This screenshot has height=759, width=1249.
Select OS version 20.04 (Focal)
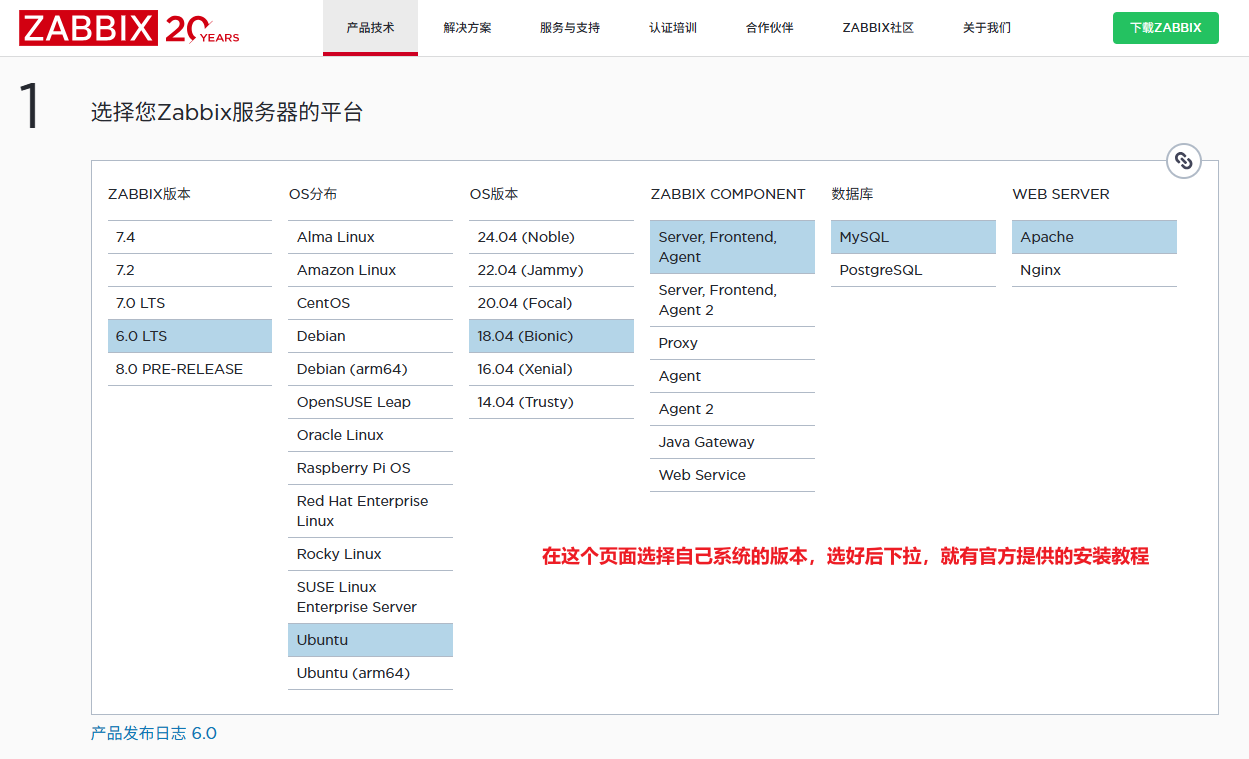(x=551, y=303)
